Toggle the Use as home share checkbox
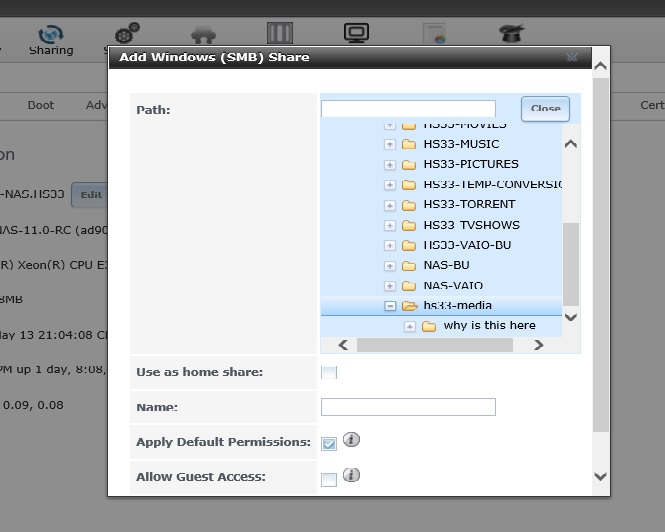This screenshot has width=665, height=532. point(329,372)
